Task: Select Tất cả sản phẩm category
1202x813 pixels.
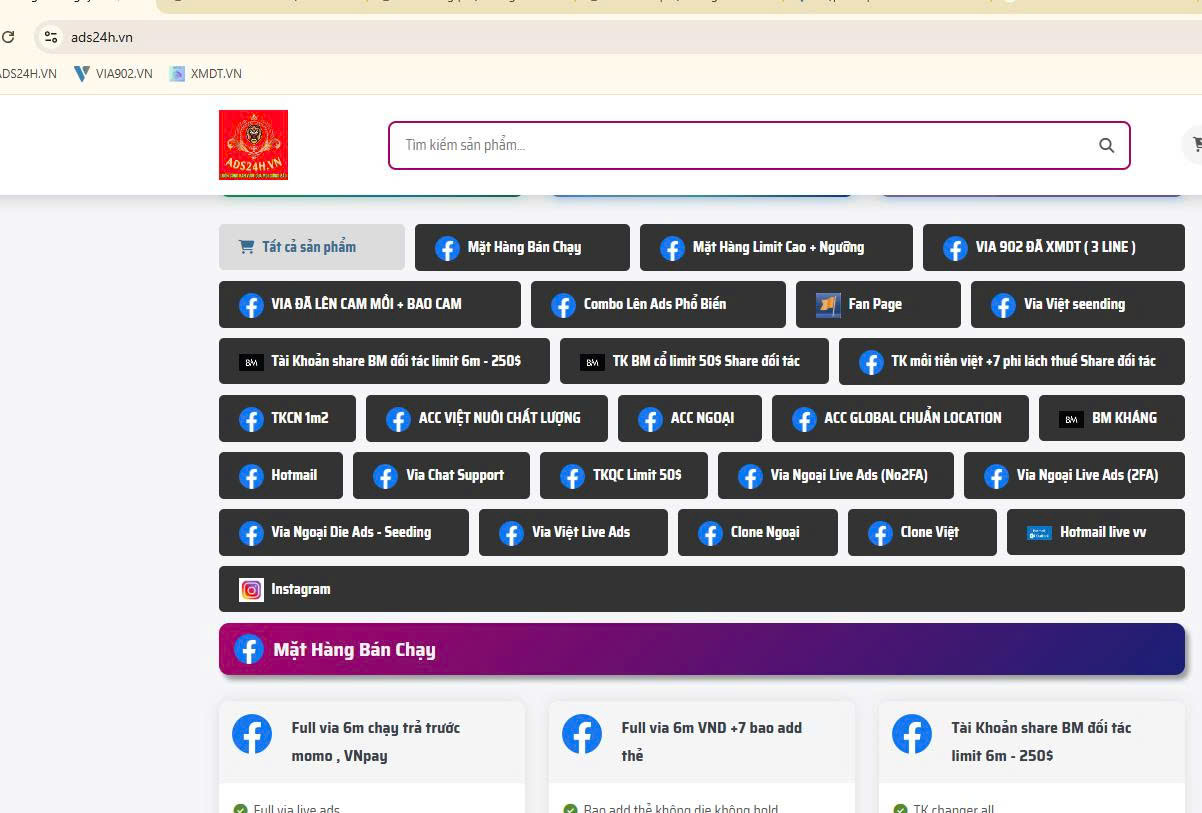Action: point(312,247)
